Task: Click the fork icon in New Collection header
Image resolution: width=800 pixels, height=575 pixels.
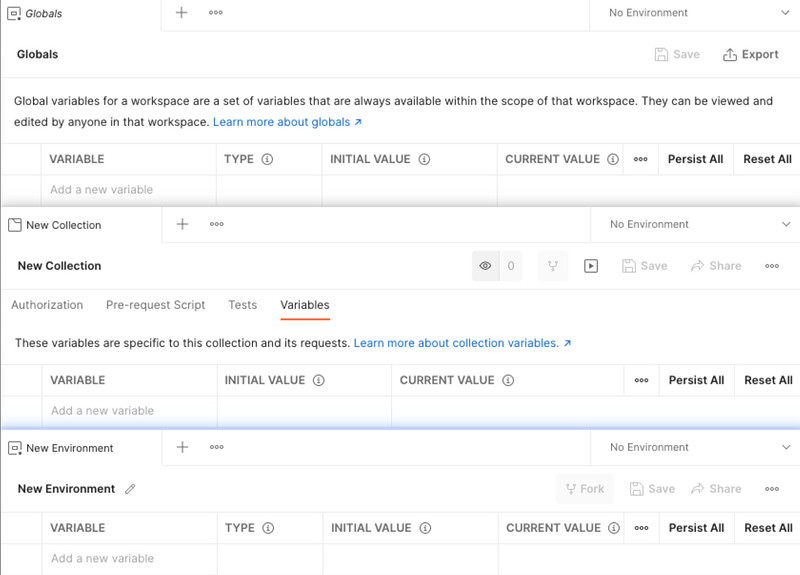Action: 552,266
